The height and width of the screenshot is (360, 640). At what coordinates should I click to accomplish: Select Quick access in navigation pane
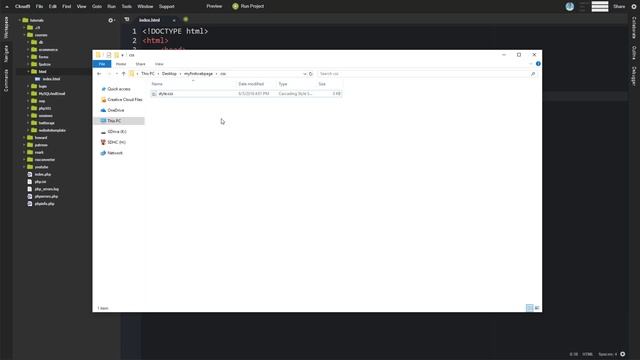(x=119, y=89)
